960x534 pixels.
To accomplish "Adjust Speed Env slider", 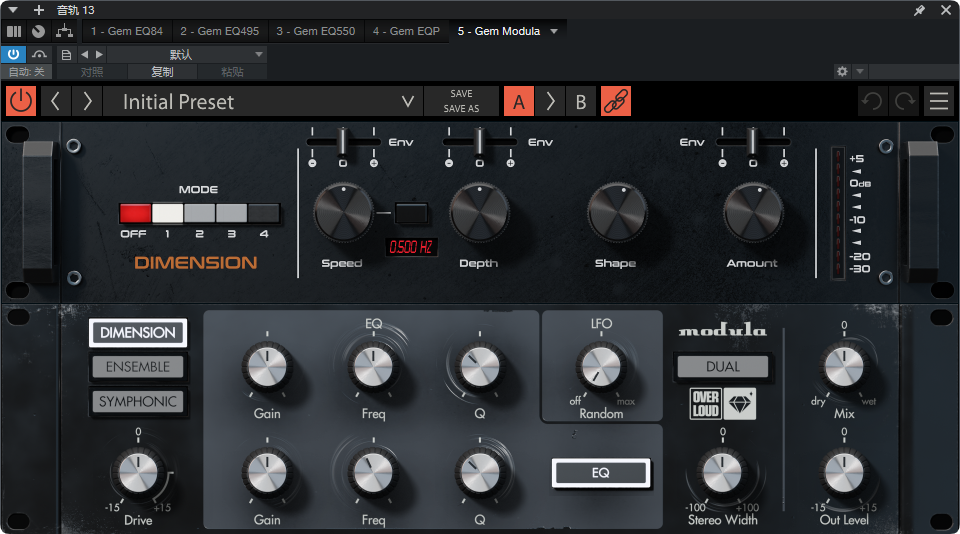I will (x=343, y=141).
